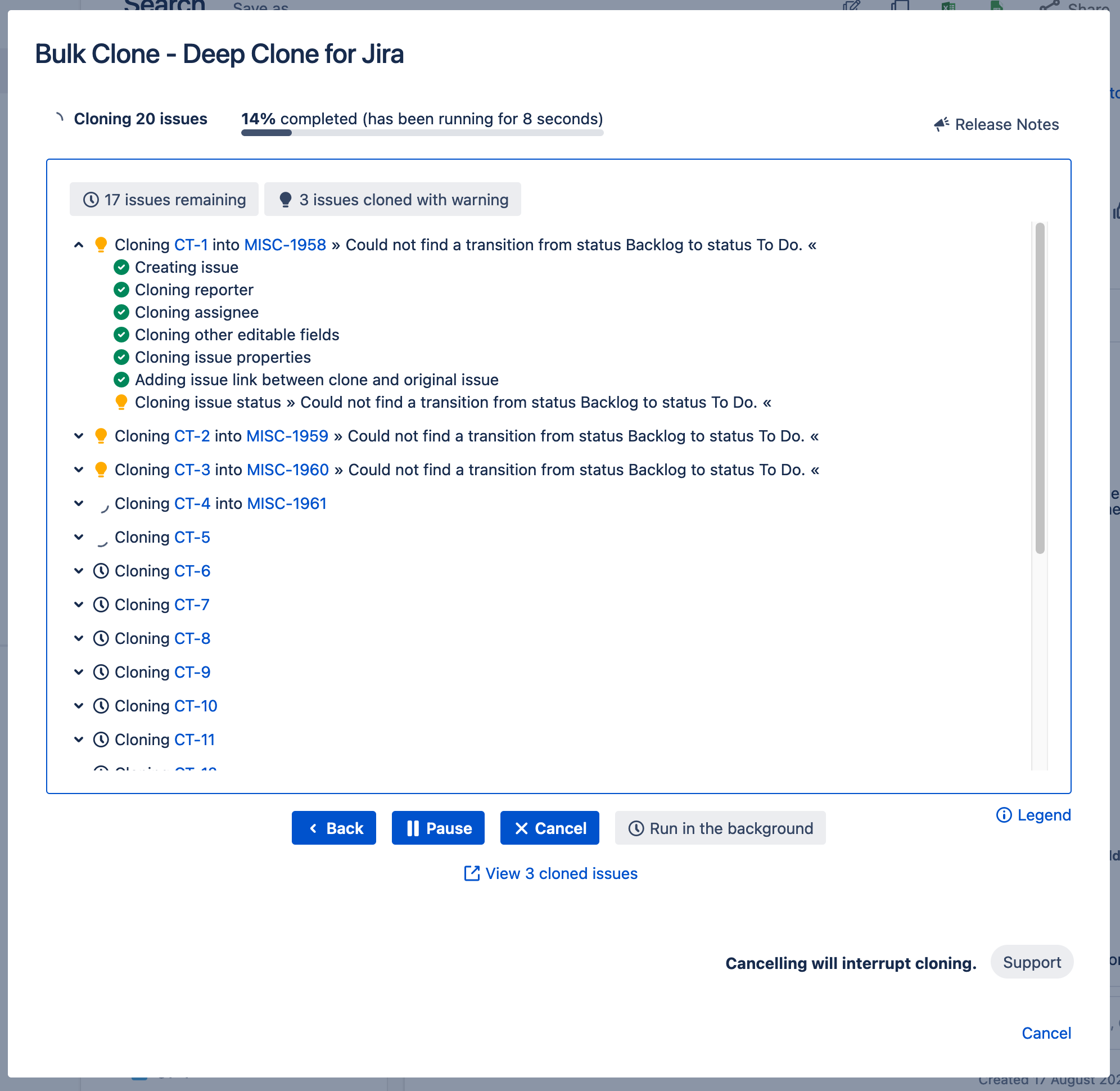Expand Cloning CT-2 details
1120x1091 pixels.
coord(79,436)
